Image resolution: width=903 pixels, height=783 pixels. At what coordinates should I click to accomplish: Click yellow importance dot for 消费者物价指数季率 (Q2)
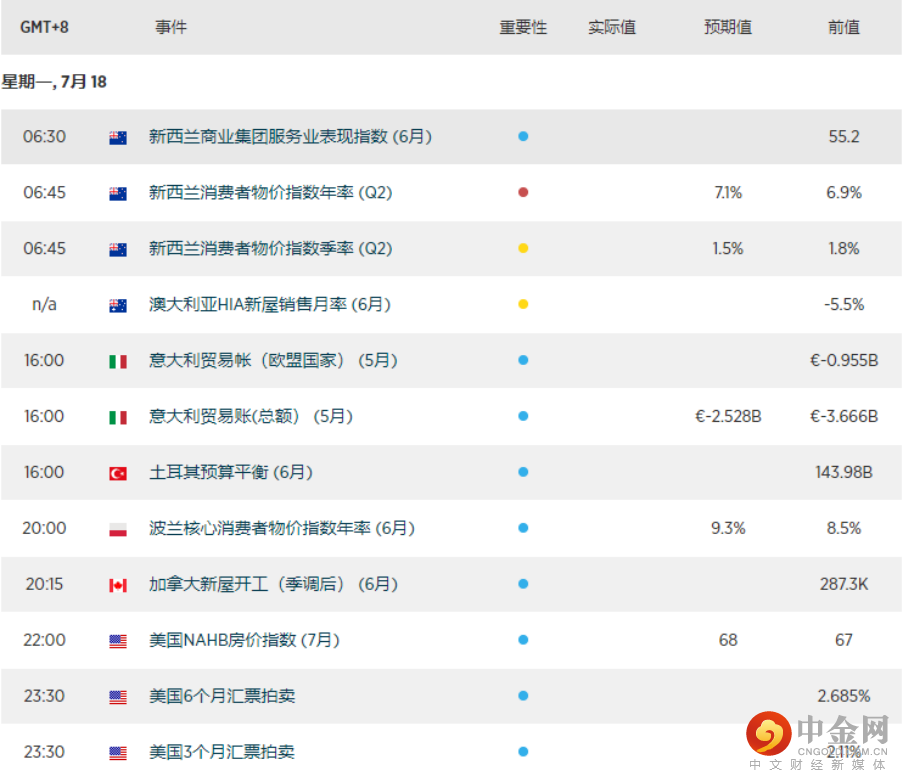coord(523,248)
